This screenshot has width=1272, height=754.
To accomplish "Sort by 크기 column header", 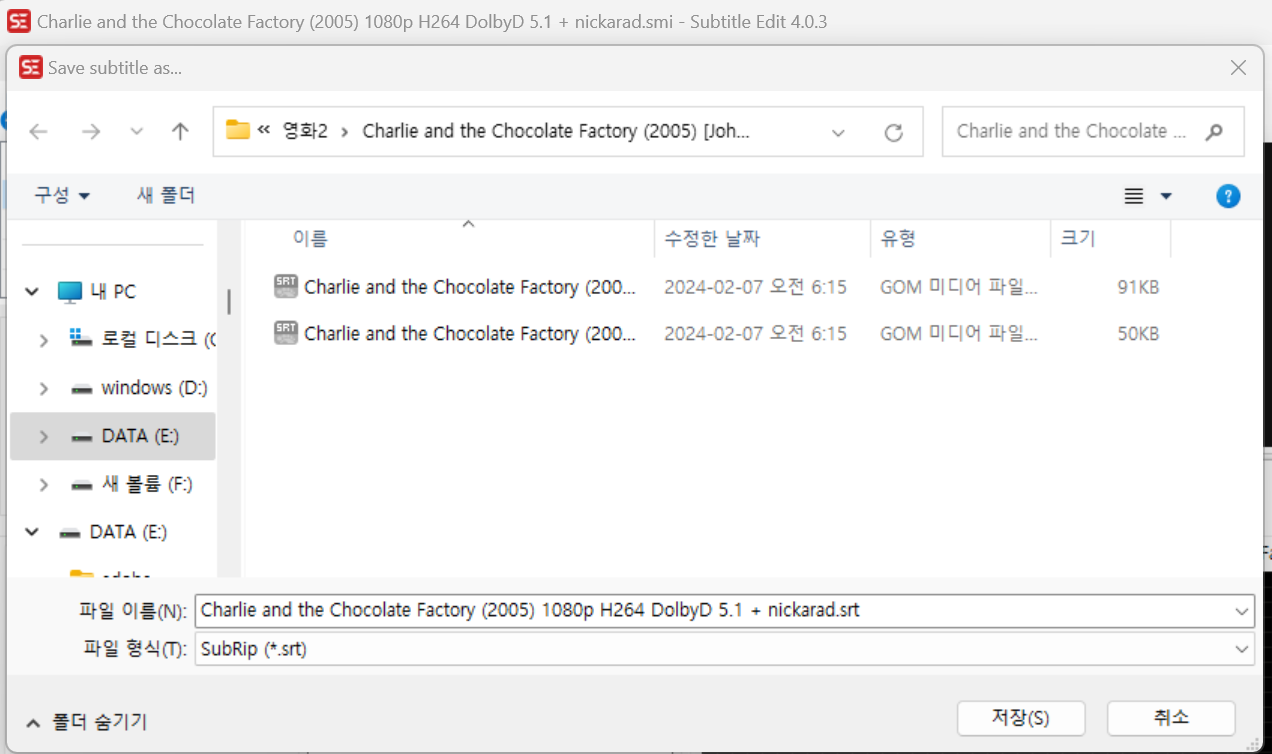I will (1078, 238).
